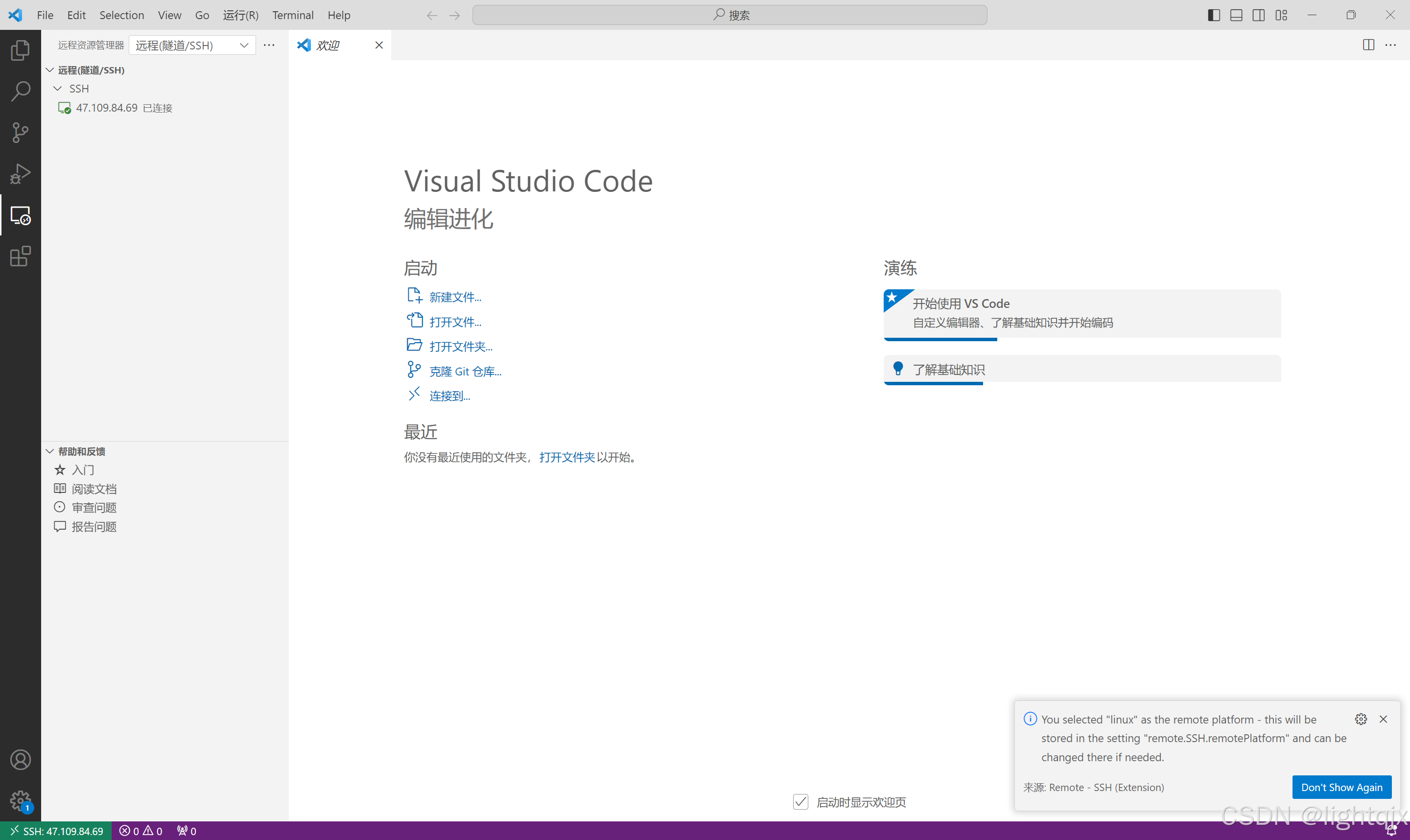Open the Search view in activity bar
Viewport: 1410px width, 840px height.
(21, 91)
